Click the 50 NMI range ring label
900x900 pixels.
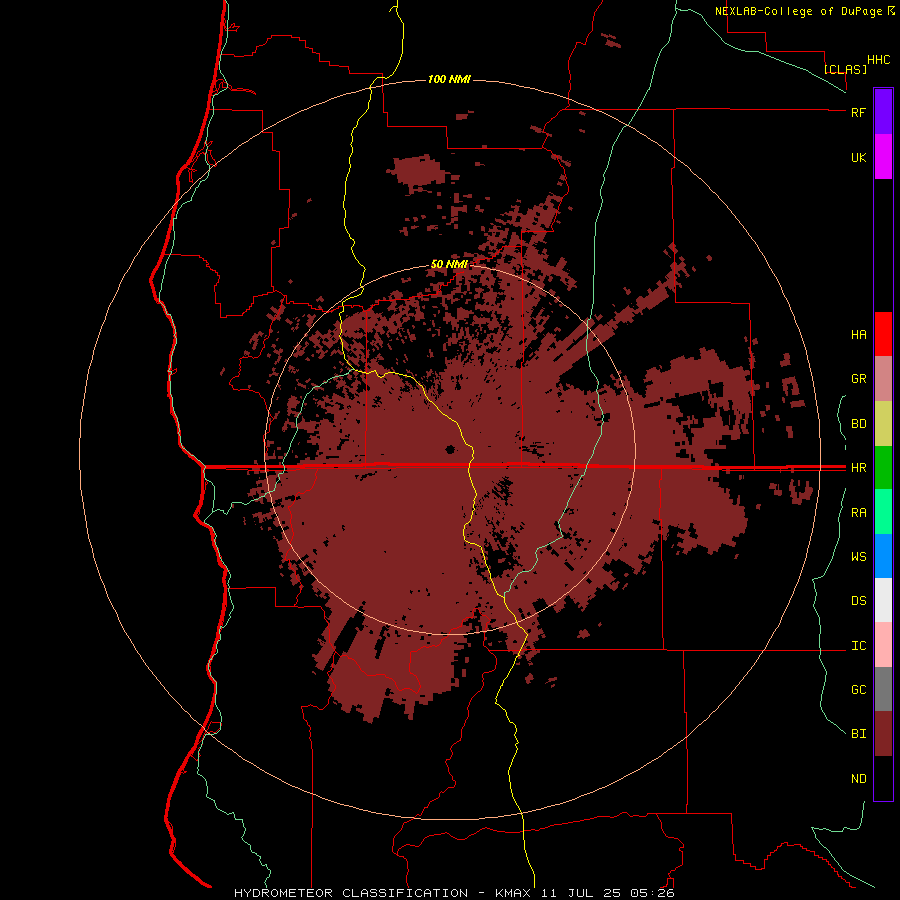point(449,265)
